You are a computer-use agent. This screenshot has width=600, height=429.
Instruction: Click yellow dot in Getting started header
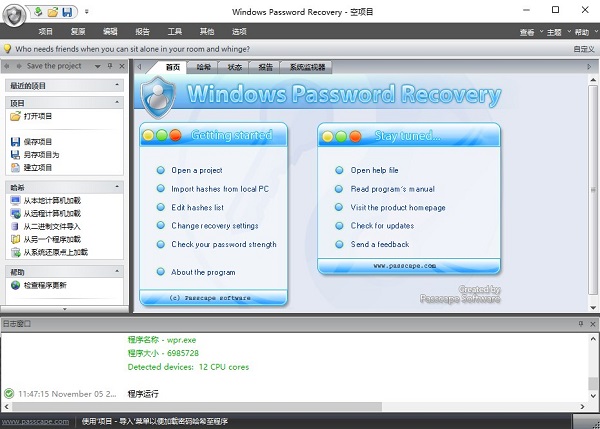point(148,135)
